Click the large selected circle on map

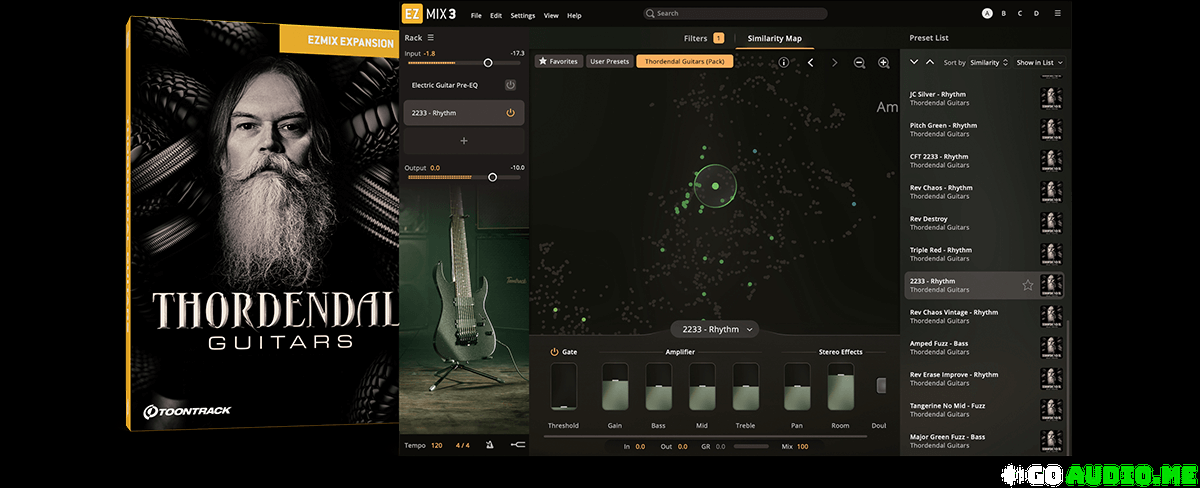pos(715,184)
